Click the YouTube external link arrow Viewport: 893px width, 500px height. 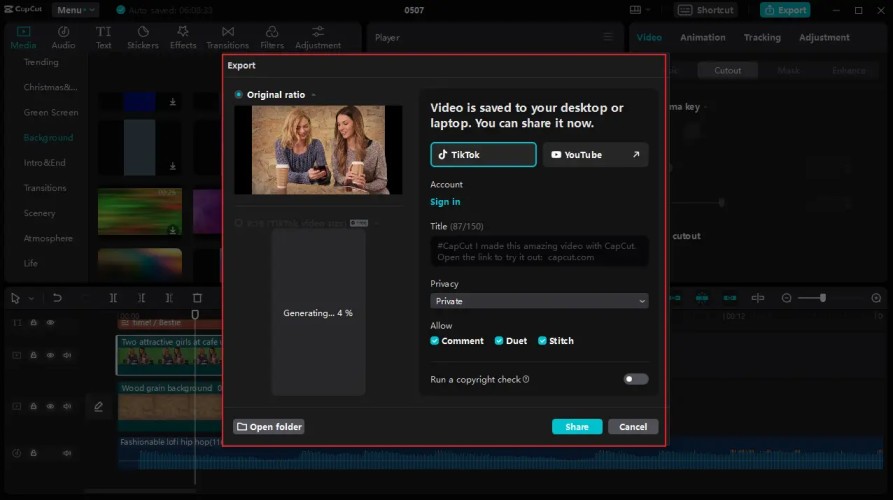pyautogui.click(x=636, y=154)
